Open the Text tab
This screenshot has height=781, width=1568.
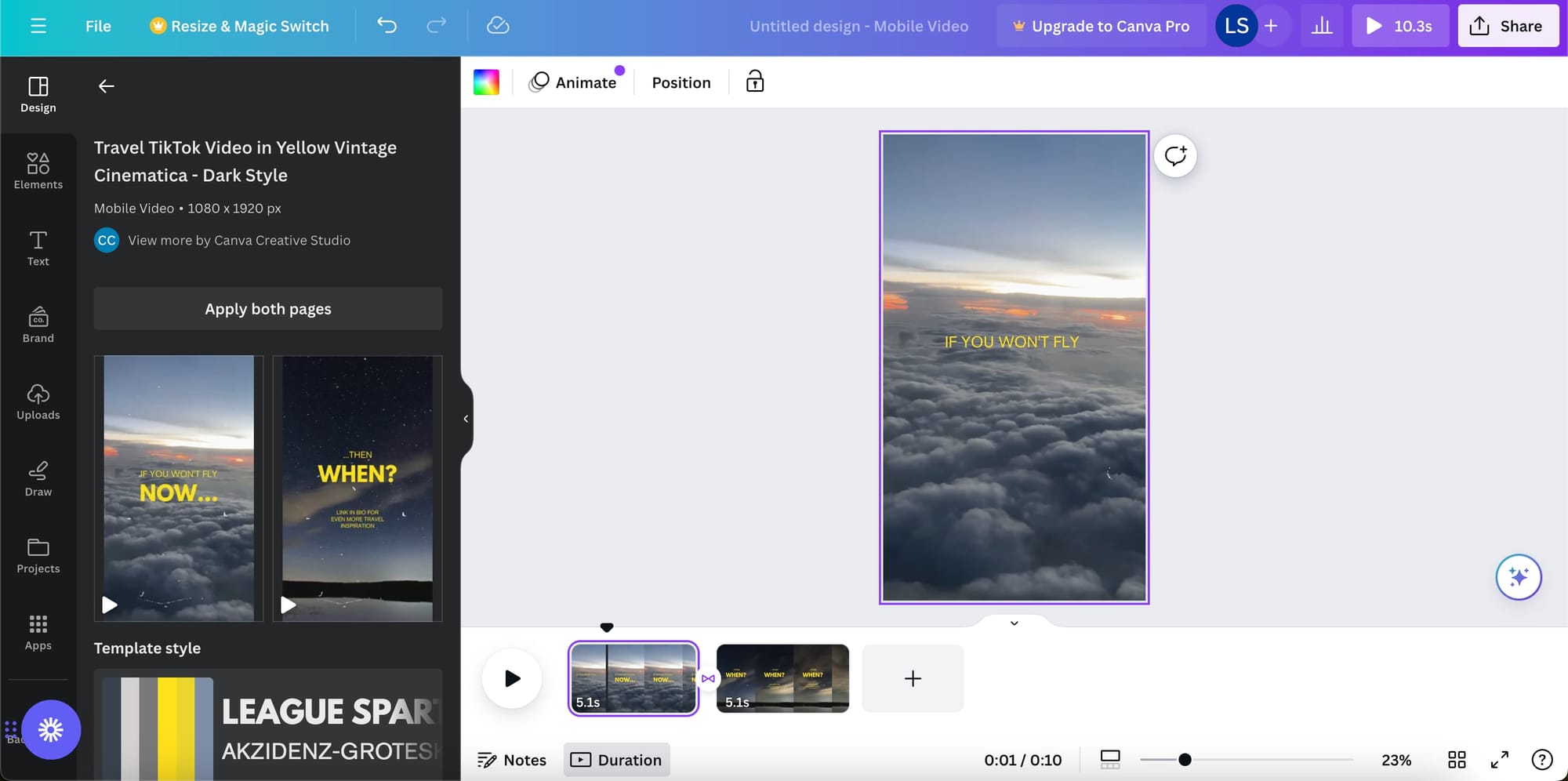(38, 249)
